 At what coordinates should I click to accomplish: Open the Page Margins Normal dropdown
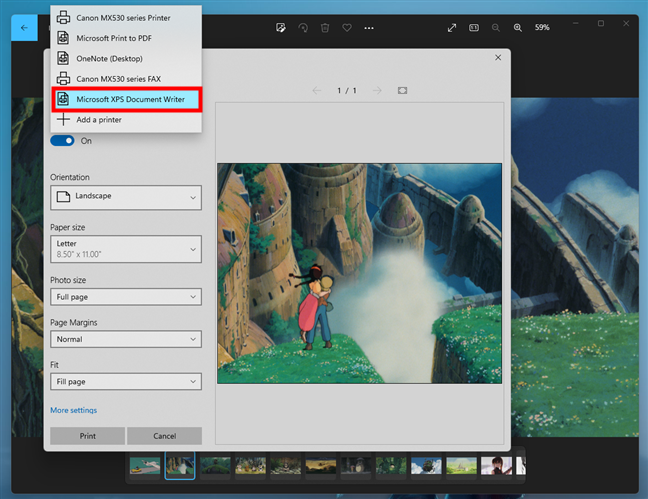click(x=126, y=339)
